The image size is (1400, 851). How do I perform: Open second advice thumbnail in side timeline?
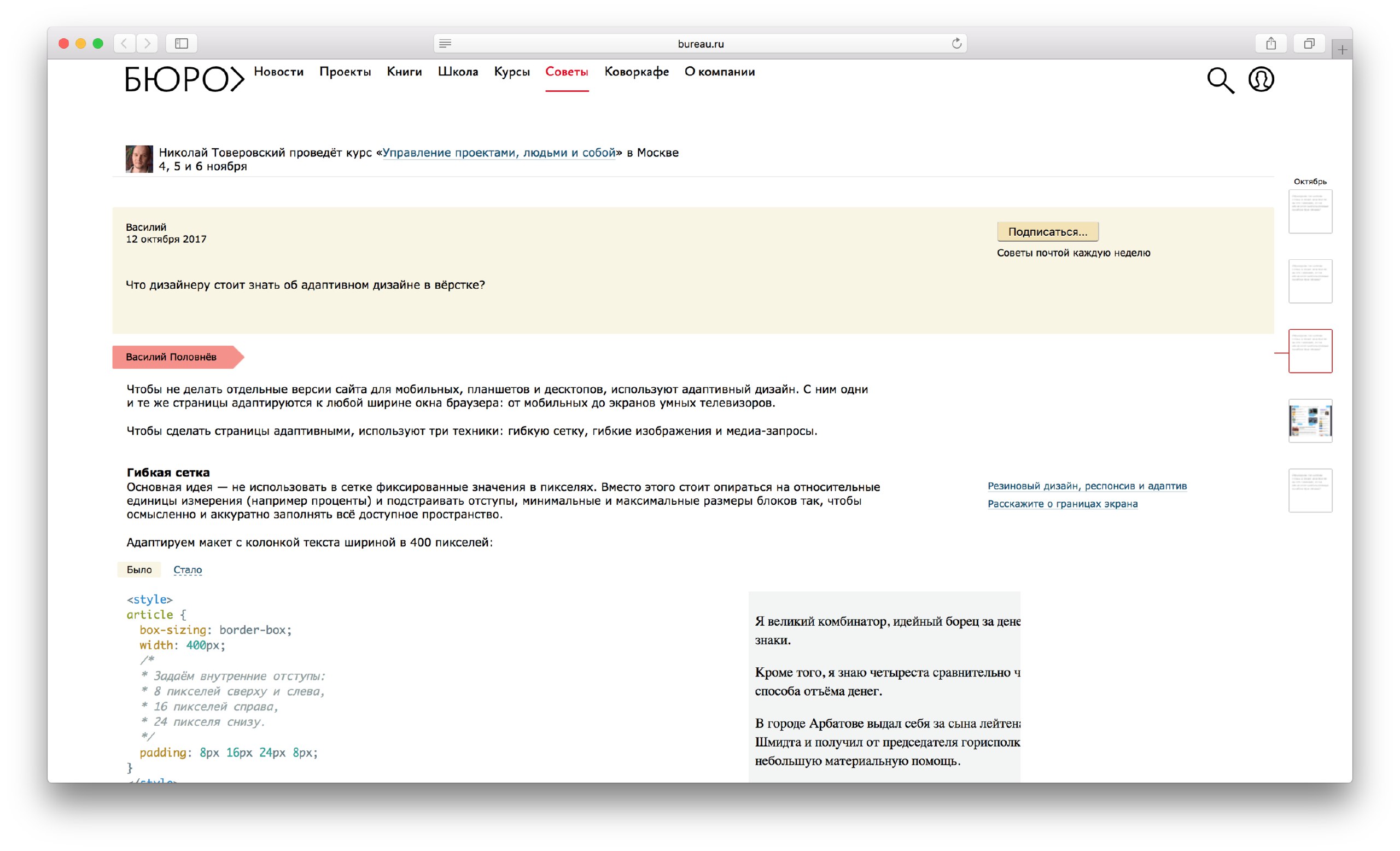point(1310,281)
